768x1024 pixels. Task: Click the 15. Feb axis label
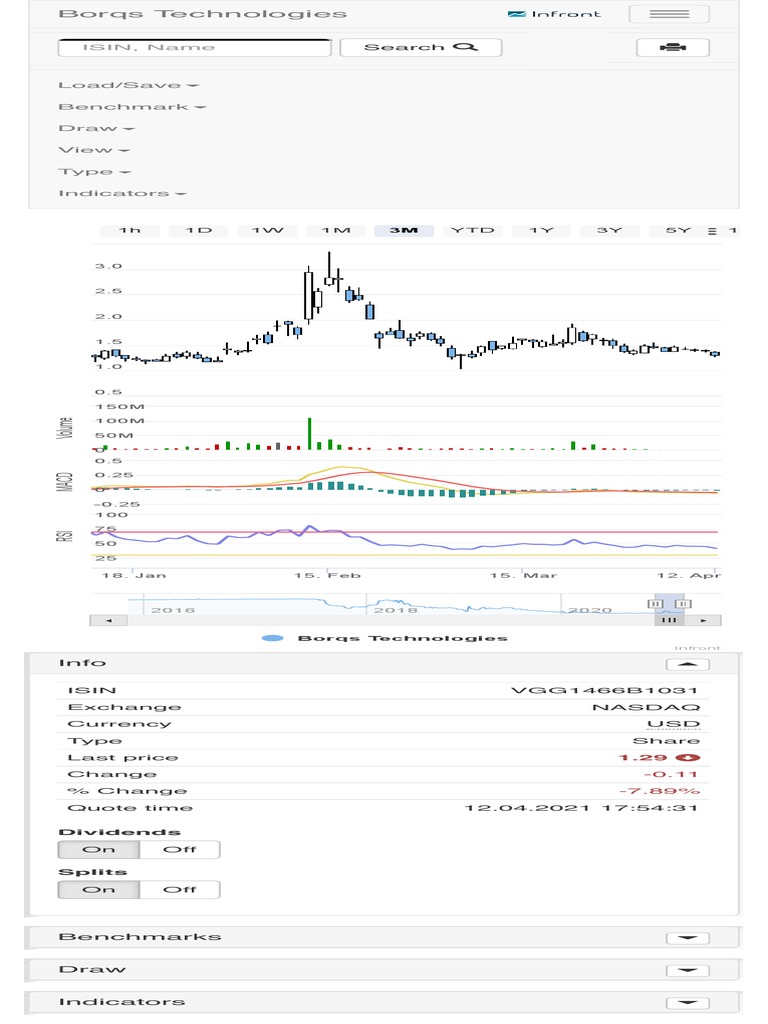point(327,575)
